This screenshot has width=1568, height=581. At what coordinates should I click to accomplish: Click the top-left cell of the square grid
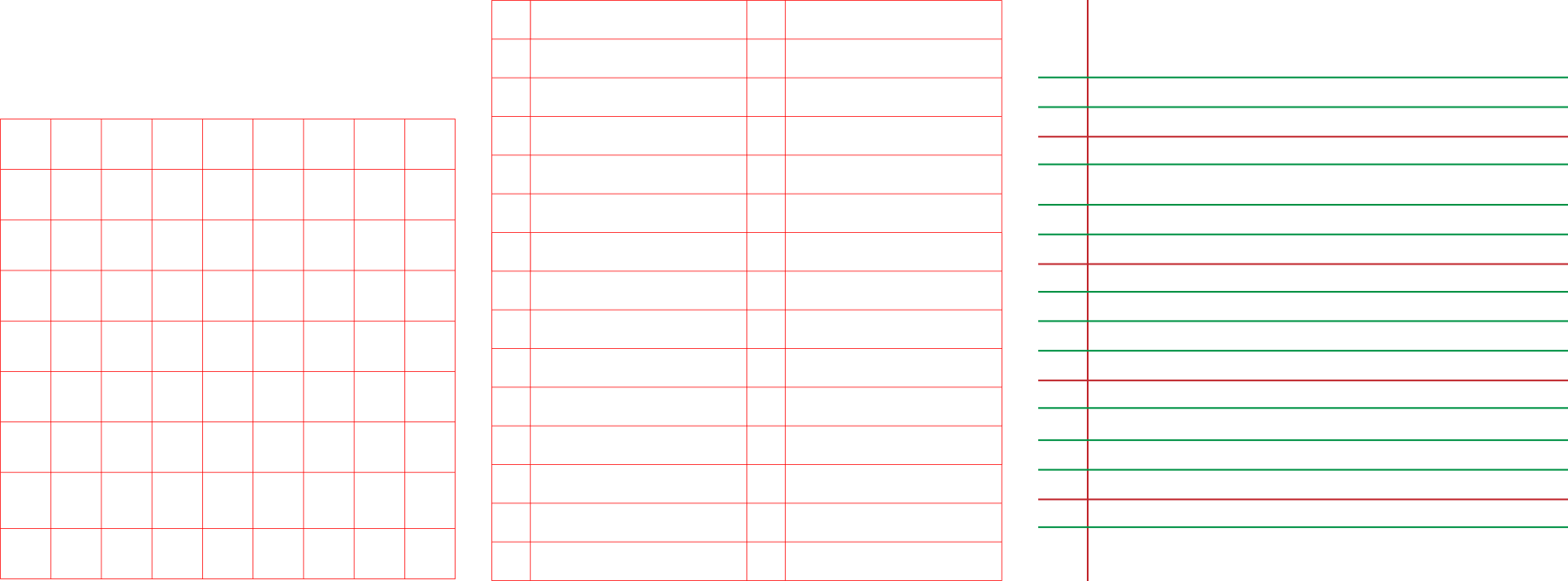point(26,144)
